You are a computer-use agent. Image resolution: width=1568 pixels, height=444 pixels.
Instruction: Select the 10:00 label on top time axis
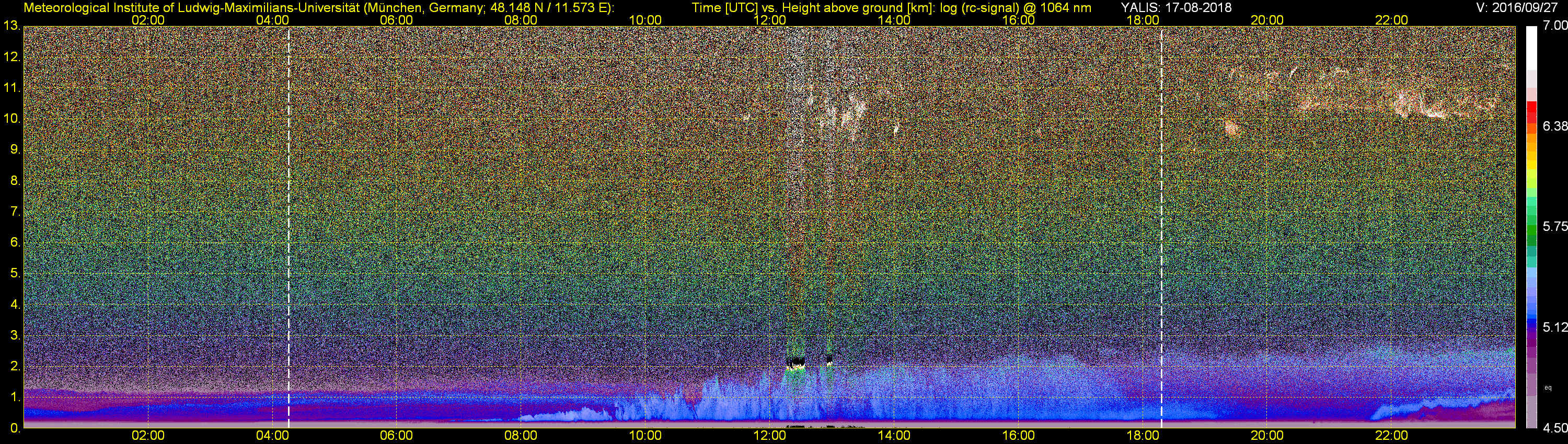pyautogui.click(x=645, y=20)
